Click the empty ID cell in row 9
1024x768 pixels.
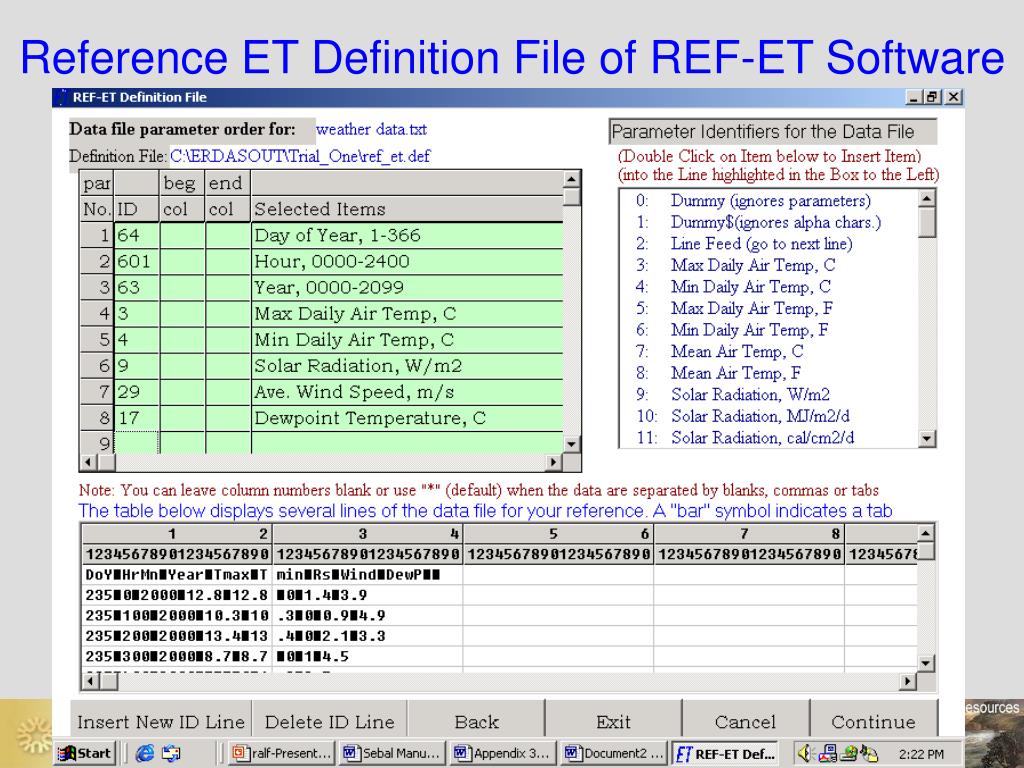coord(136,443)
